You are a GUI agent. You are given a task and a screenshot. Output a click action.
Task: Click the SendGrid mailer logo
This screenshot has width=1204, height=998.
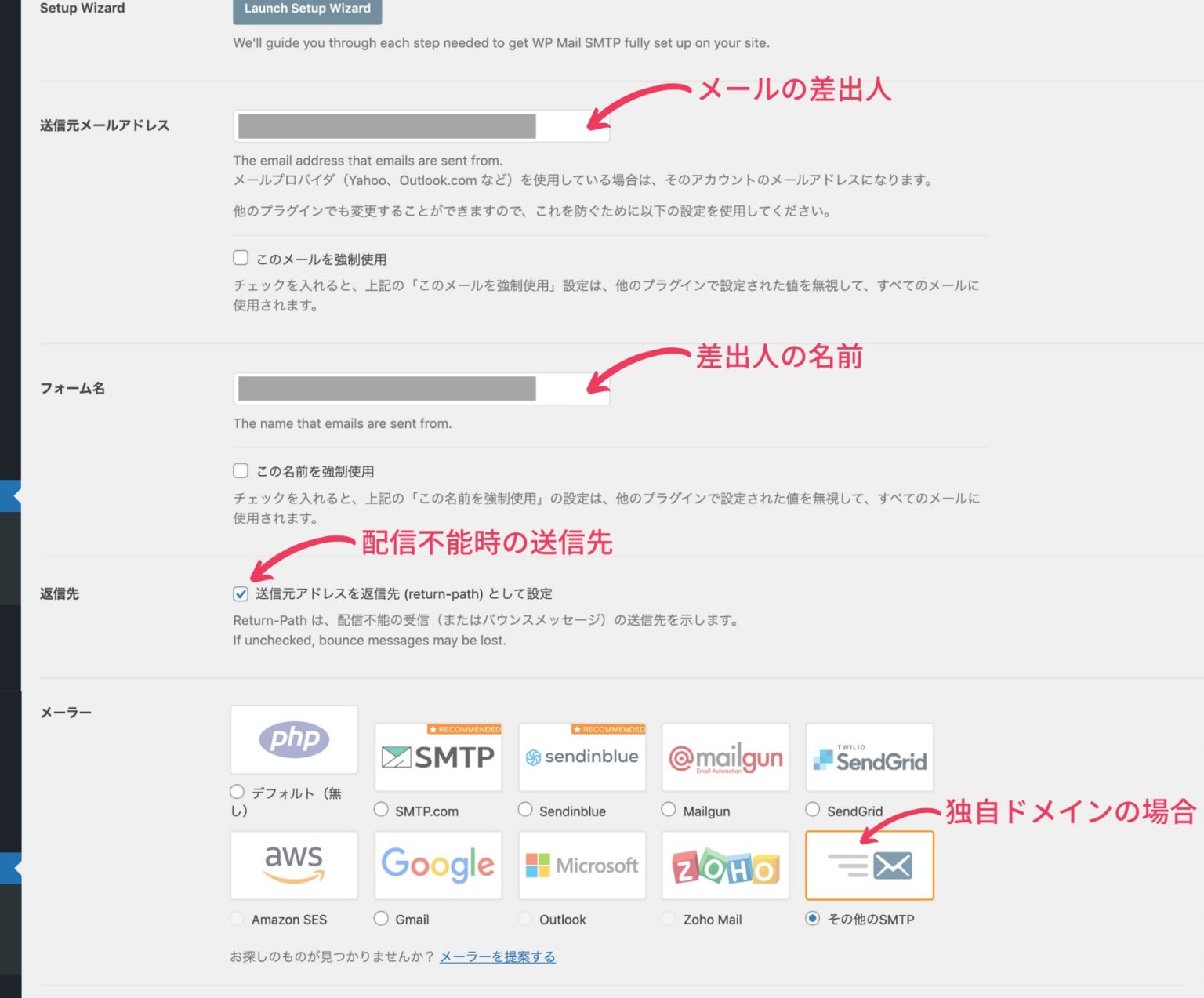pyautogui.click(x=869, y=757)
